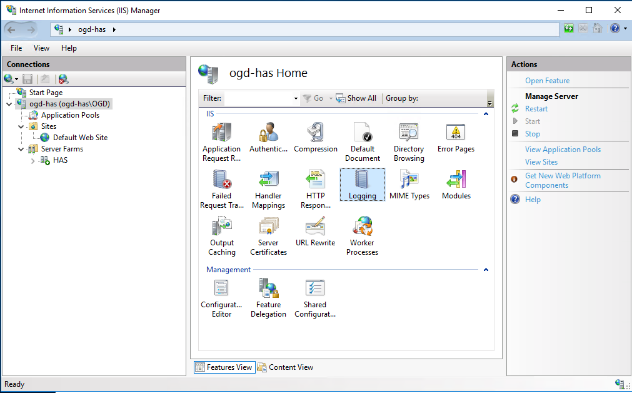Open the Help menu
The height and width of the screenshot is (393, 632).
[69, 48]
